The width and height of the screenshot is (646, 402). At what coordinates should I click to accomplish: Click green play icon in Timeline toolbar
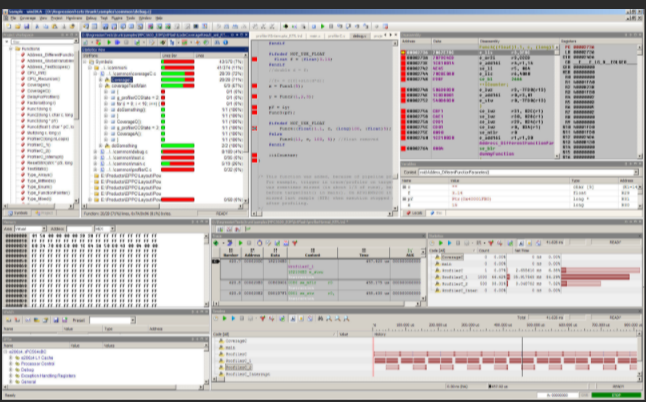coord(225,318)
